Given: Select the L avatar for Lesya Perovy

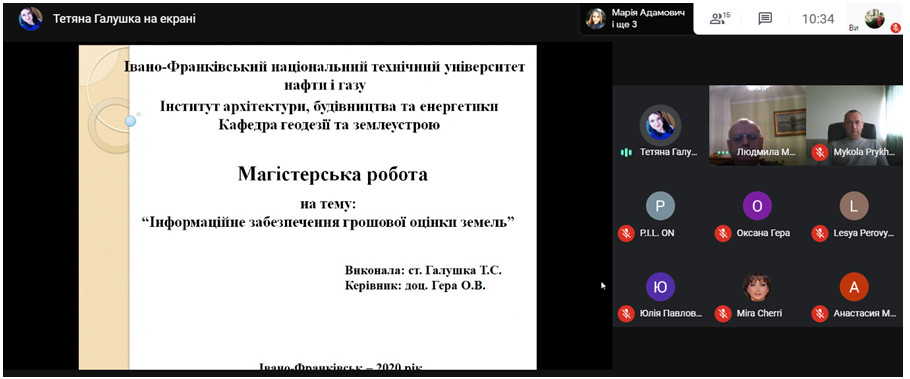Looking at the screenshot, I should 854,206.
